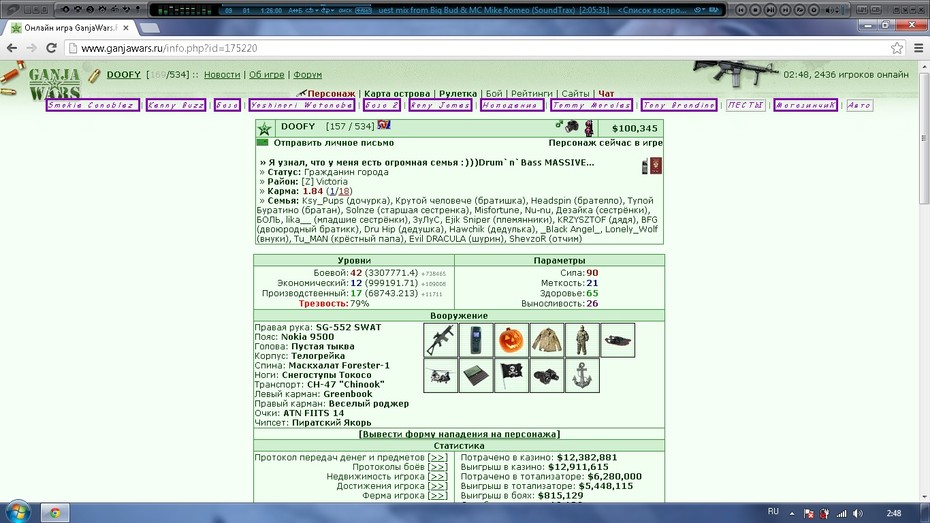The height and width of the screenshot is (523, 930).
Task: Click the taskbar clock showing 2:48
Action: (894, 514)
